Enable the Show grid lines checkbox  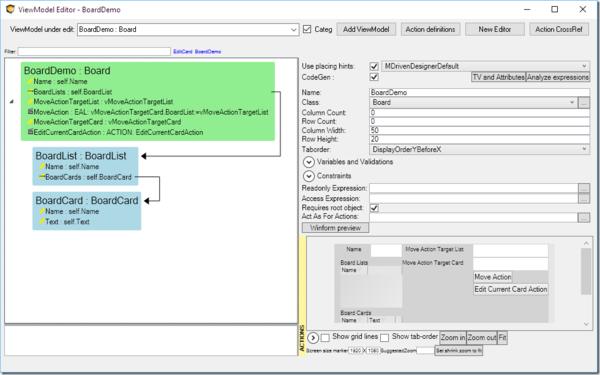coord(325,338)
